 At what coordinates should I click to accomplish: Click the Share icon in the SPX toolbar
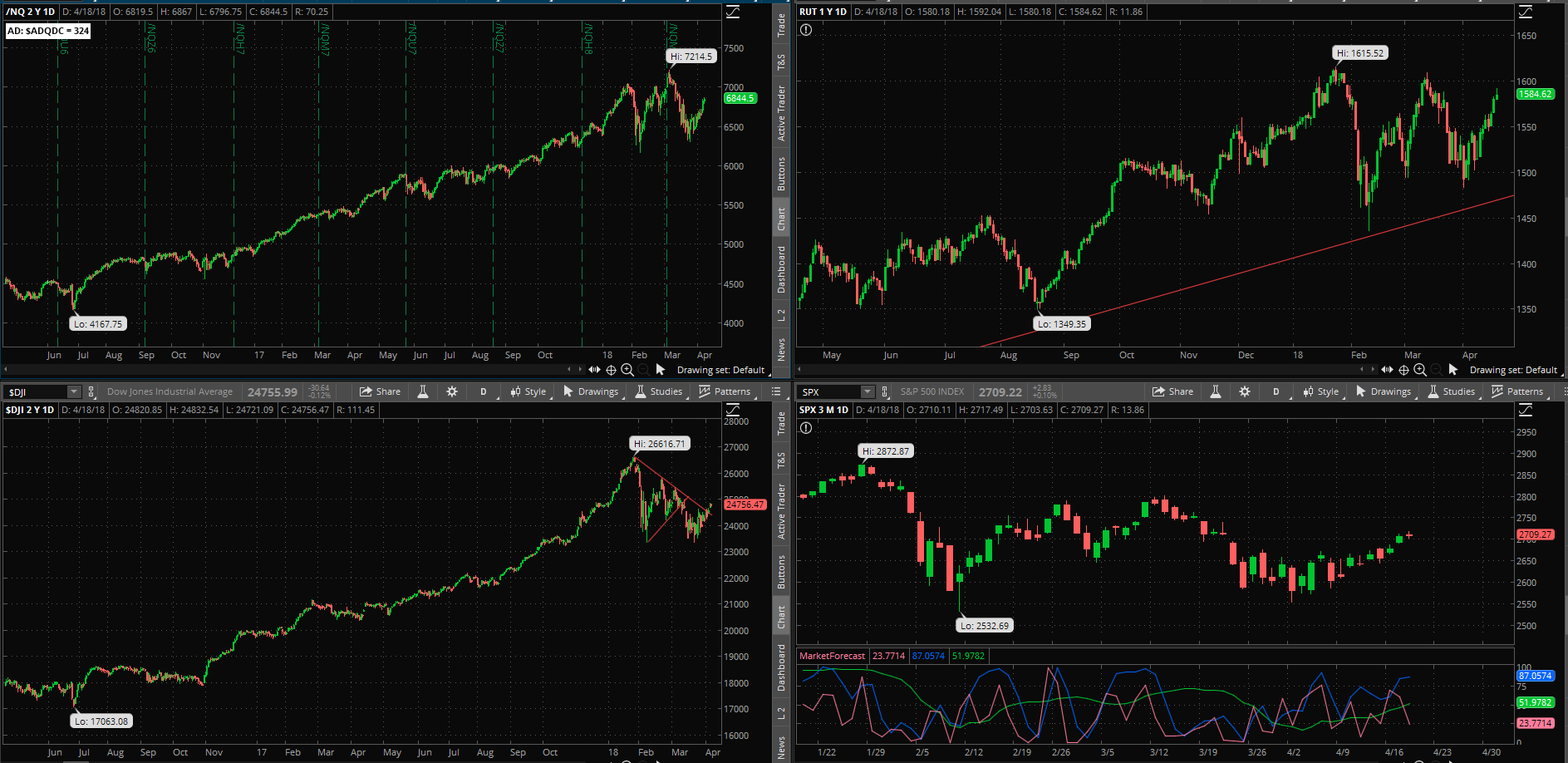click(x=1158, y=391)
